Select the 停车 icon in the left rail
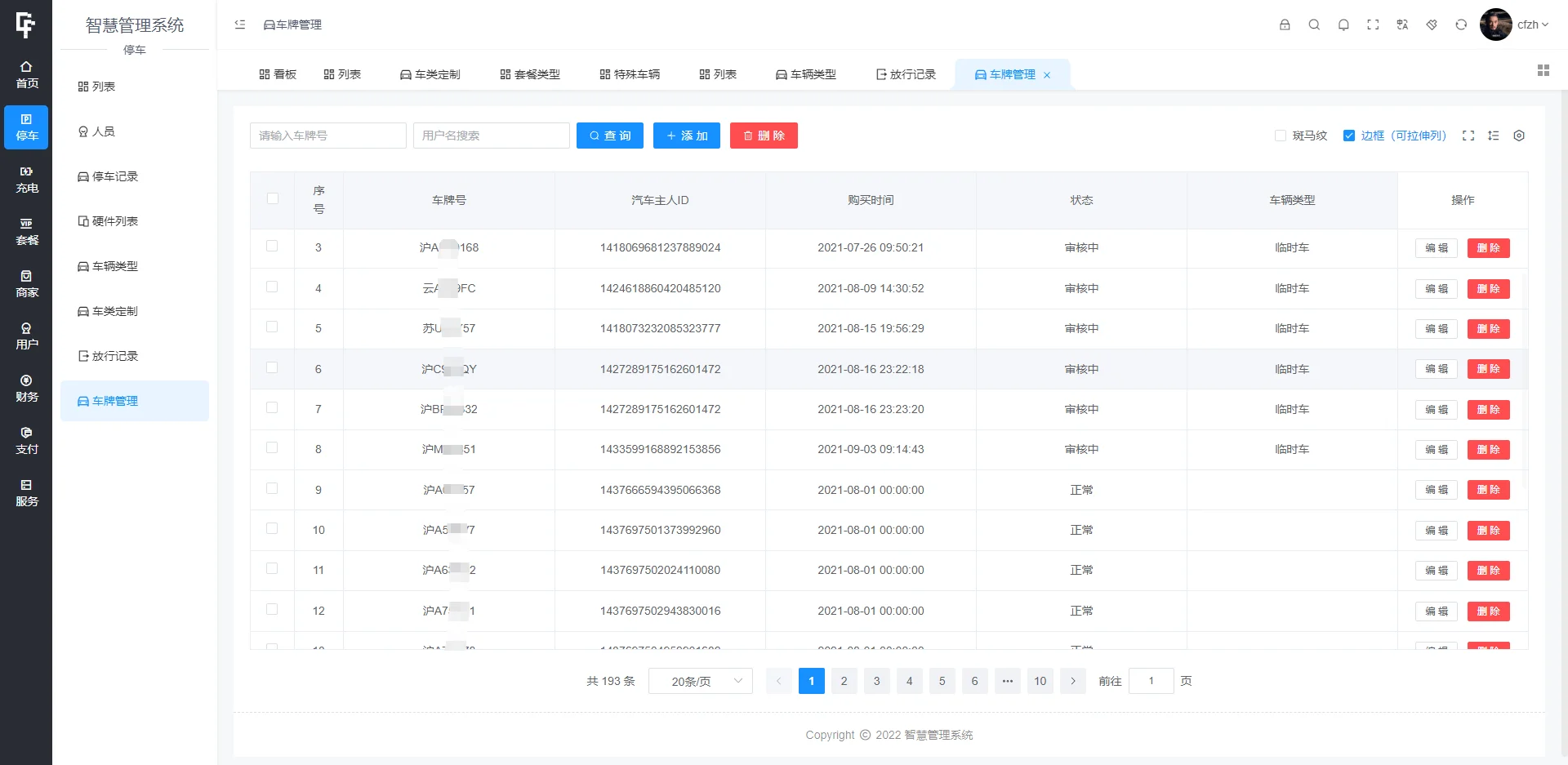The height and width of the screenshot is (765, 1568). click(26, 127)
